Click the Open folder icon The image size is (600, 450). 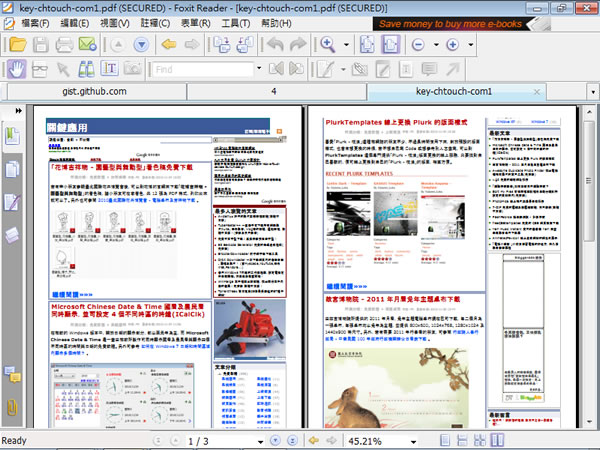(18, 45)
